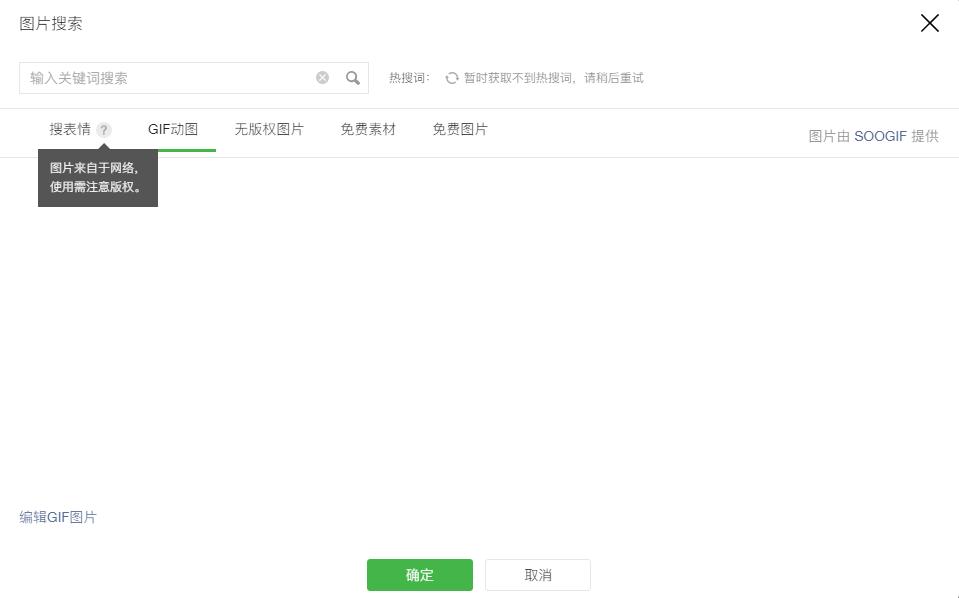Viewport: 959px width, 598px height.
Task: Click the question mark icon beside 搜表情
Action: [104, 129]
